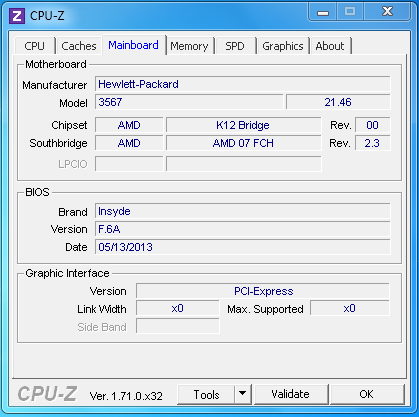Click the CPU-Z purple logo icon
The height and width of the screenshot is (417, 419).
point(17,16)
